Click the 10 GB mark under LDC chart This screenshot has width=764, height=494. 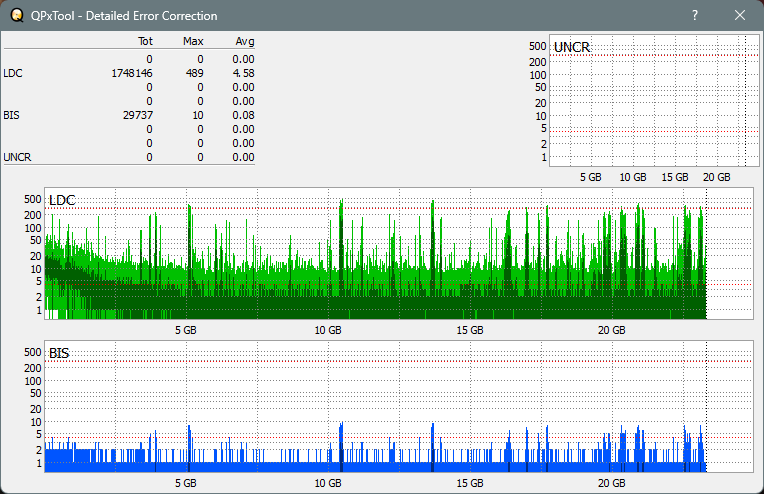pyautogui.click(x=328, y=330)
